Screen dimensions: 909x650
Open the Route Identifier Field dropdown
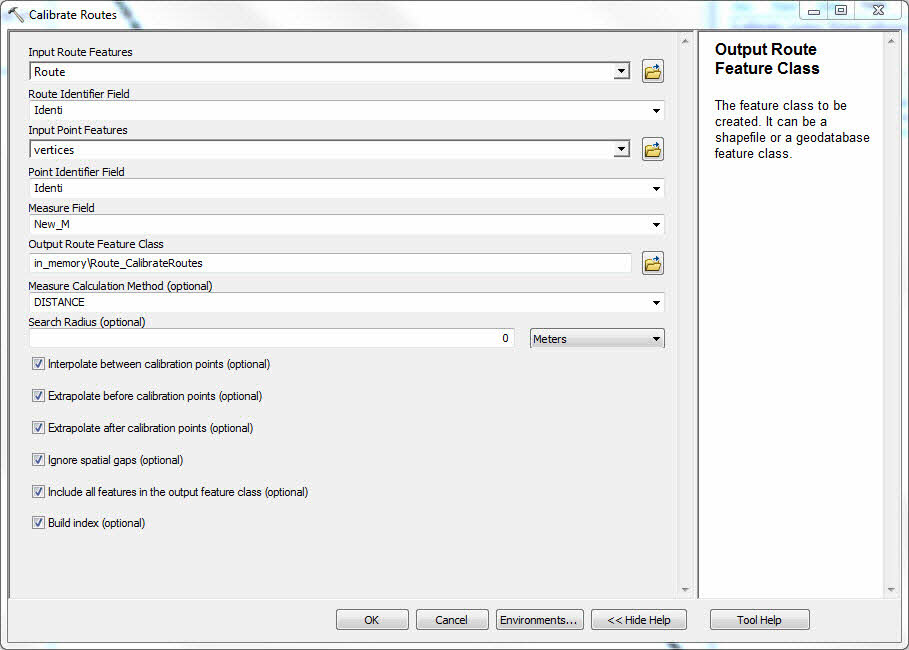(657, 110)
